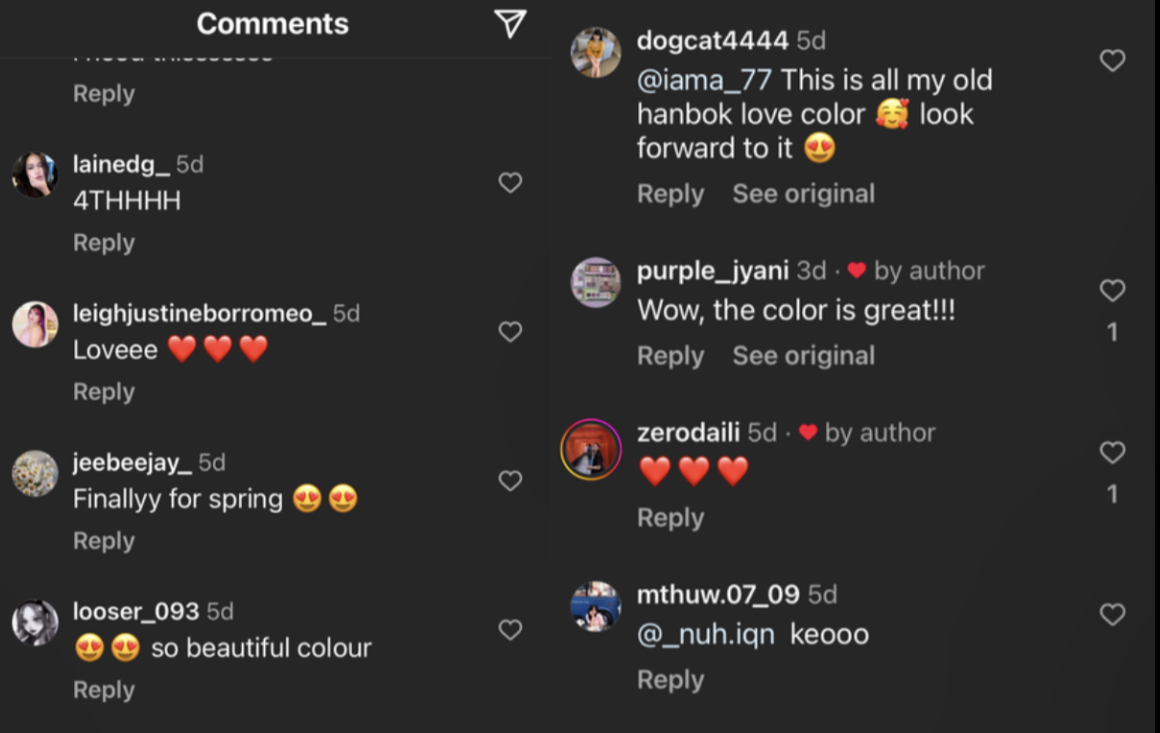Like dogcat4444's hanbok comment
Screen dimensions: 1160x733
click(x=1112, y=61)
